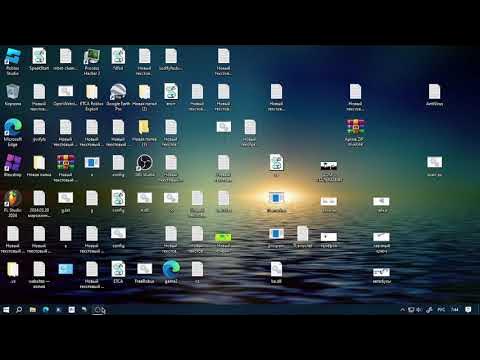Open the Process Hacker 2 shortcut
The width and height of the screenshot is (480, 360).
click(x=92, y=61)
